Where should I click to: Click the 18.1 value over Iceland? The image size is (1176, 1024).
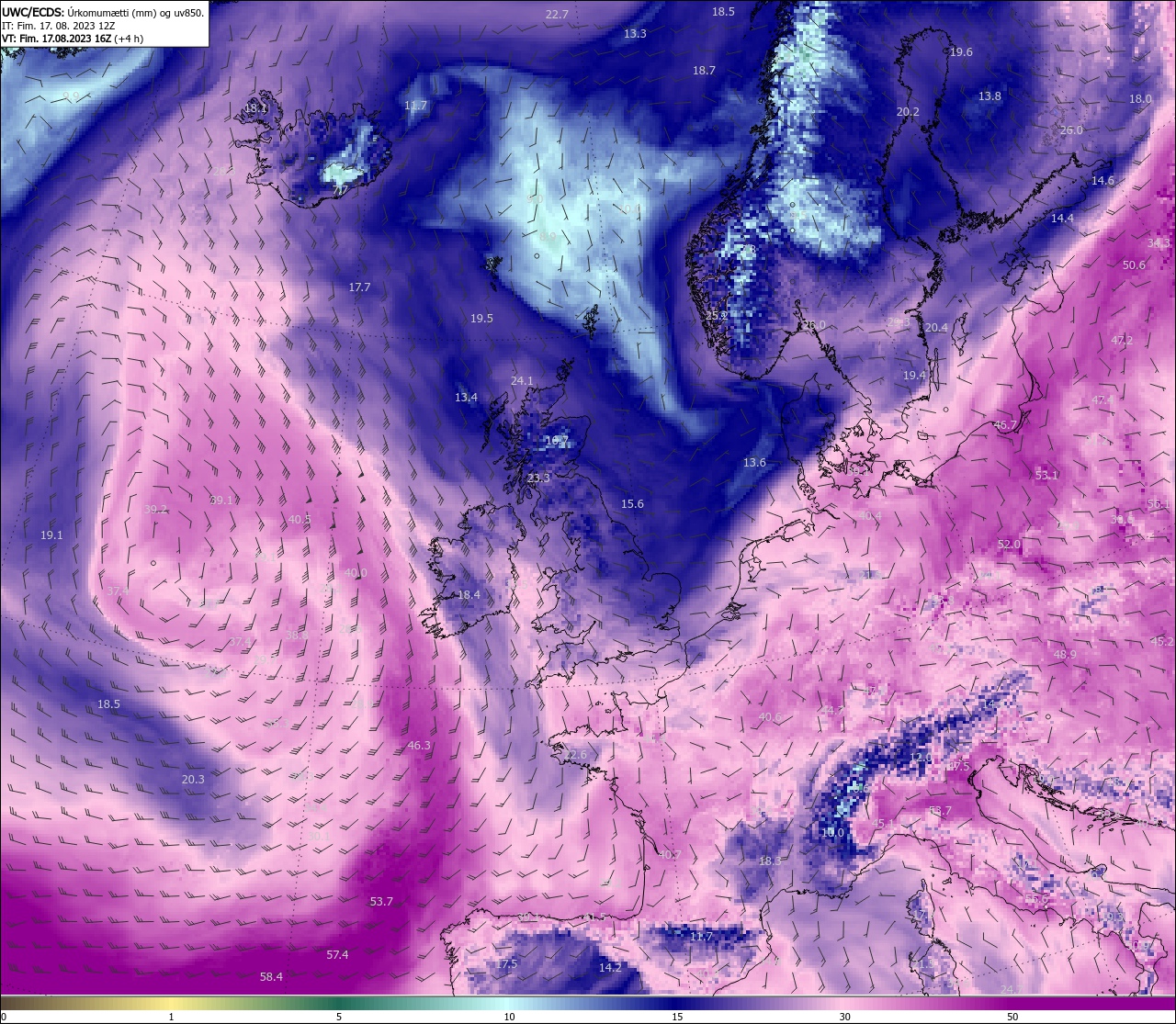(x=255, y=108)
